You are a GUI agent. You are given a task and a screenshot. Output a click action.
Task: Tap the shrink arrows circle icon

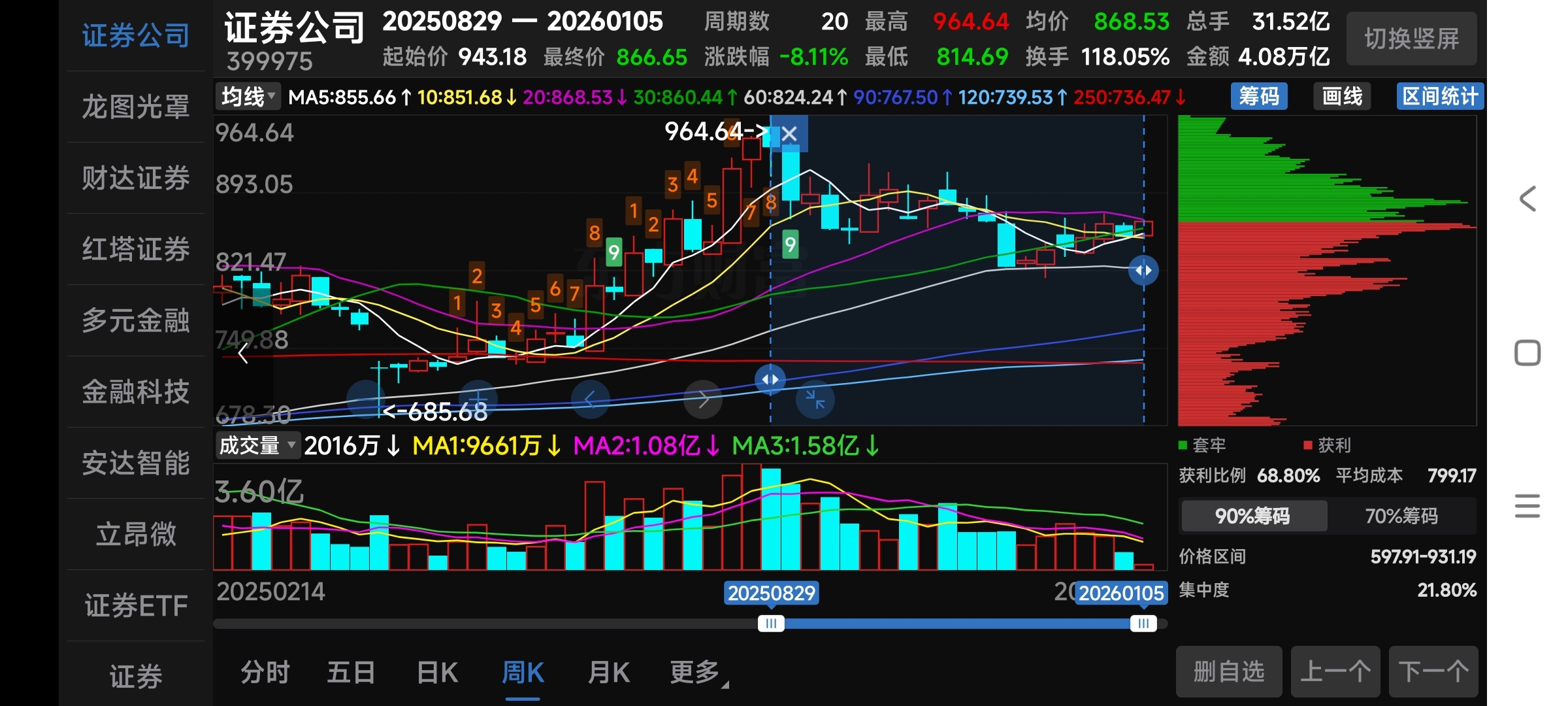click(815, 399)
